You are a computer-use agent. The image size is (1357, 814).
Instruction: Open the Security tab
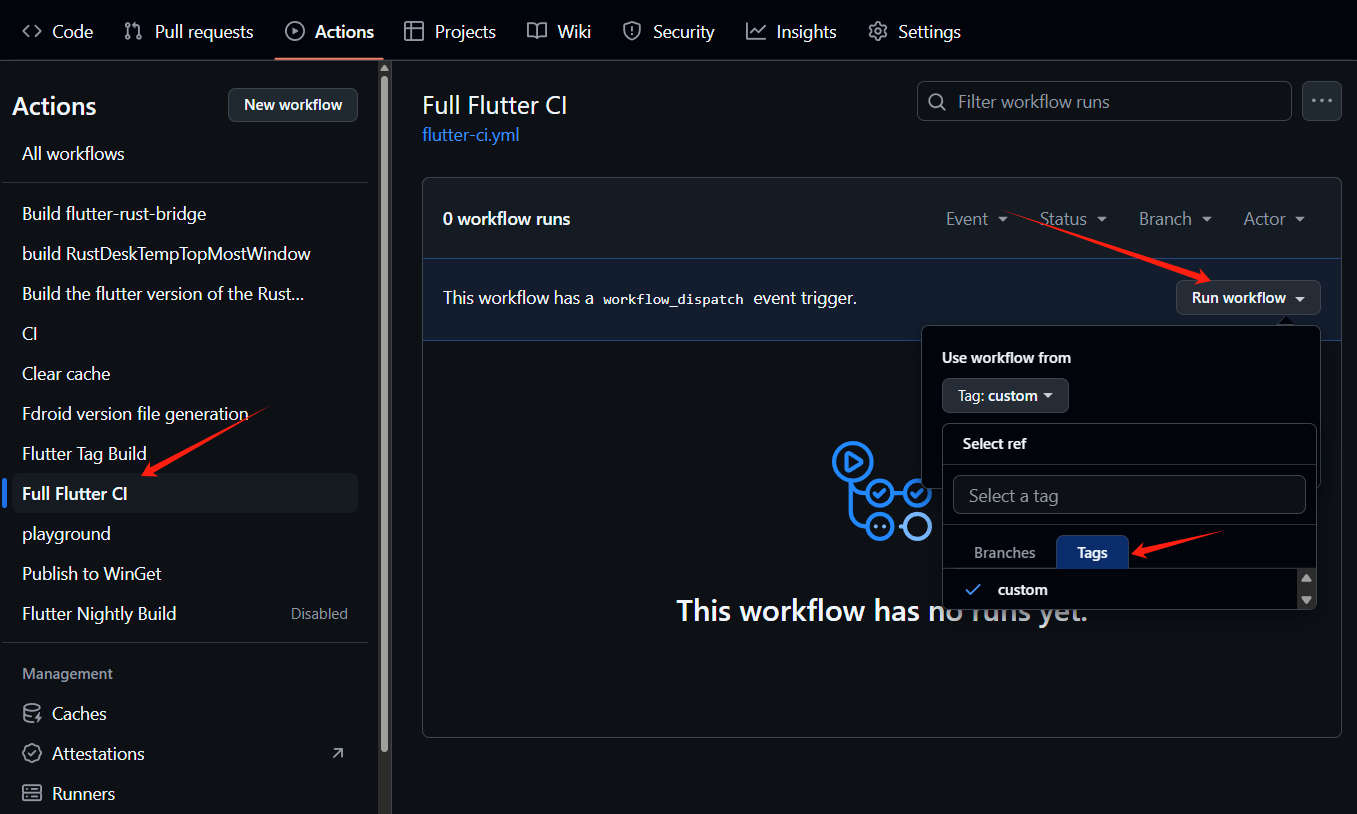tap(668, 32)
